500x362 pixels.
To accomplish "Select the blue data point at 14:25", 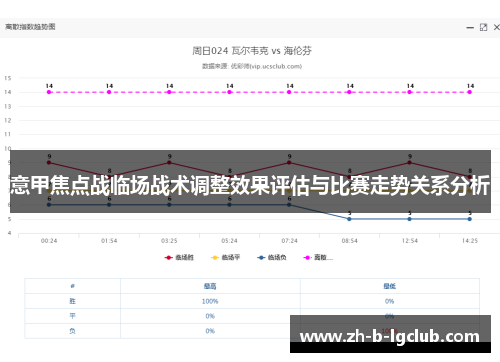I will coord(469,219).
